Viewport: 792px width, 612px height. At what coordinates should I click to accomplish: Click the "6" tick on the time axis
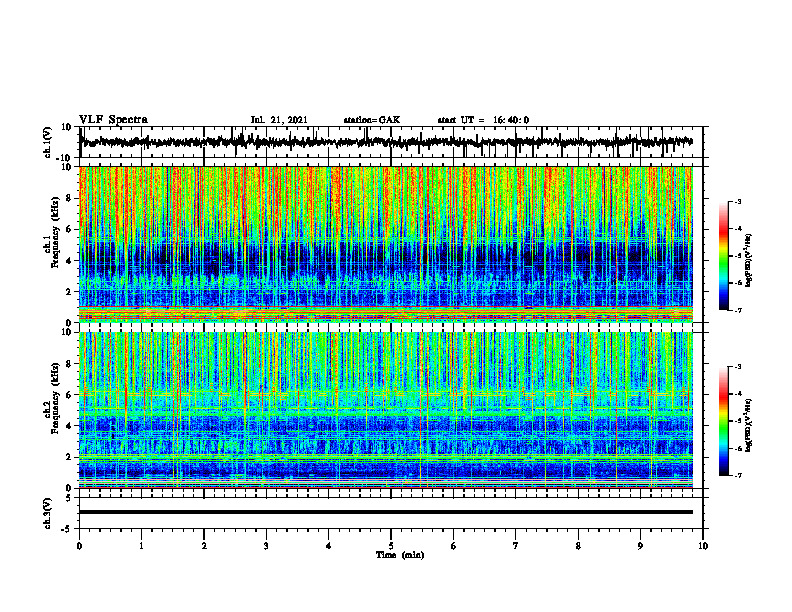click(454, 546)
